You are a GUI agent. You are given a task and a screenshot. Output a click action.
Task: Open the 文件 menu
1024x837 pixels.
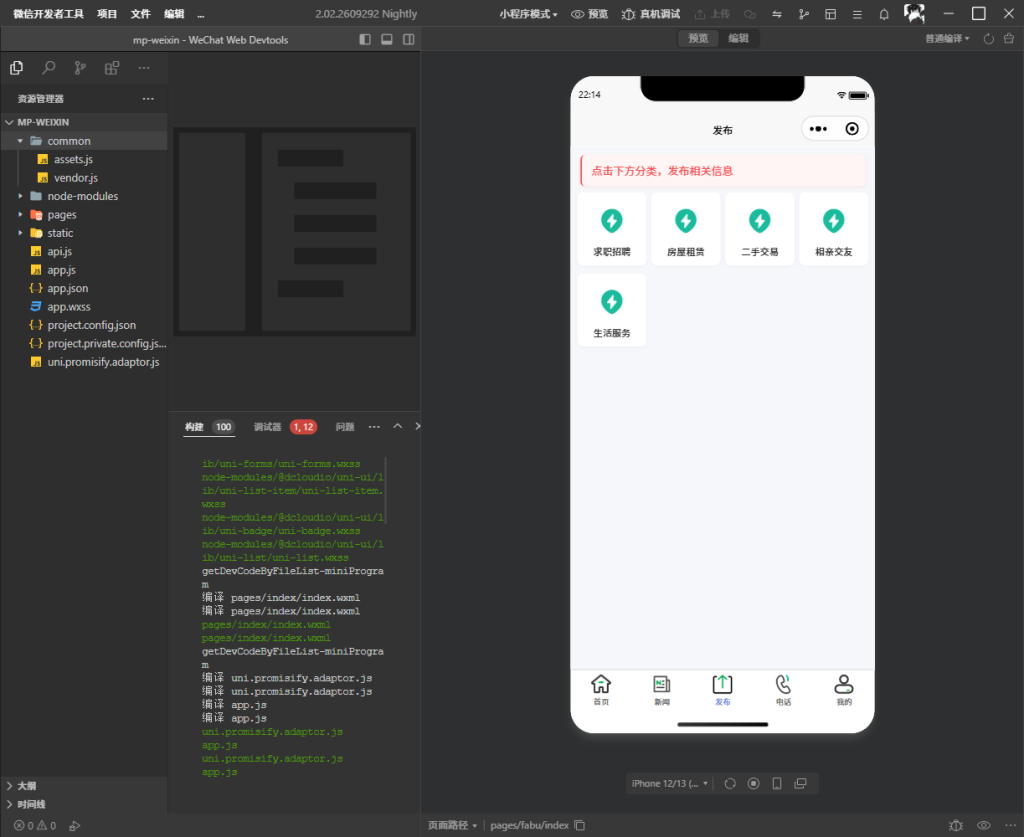[140, 14]
